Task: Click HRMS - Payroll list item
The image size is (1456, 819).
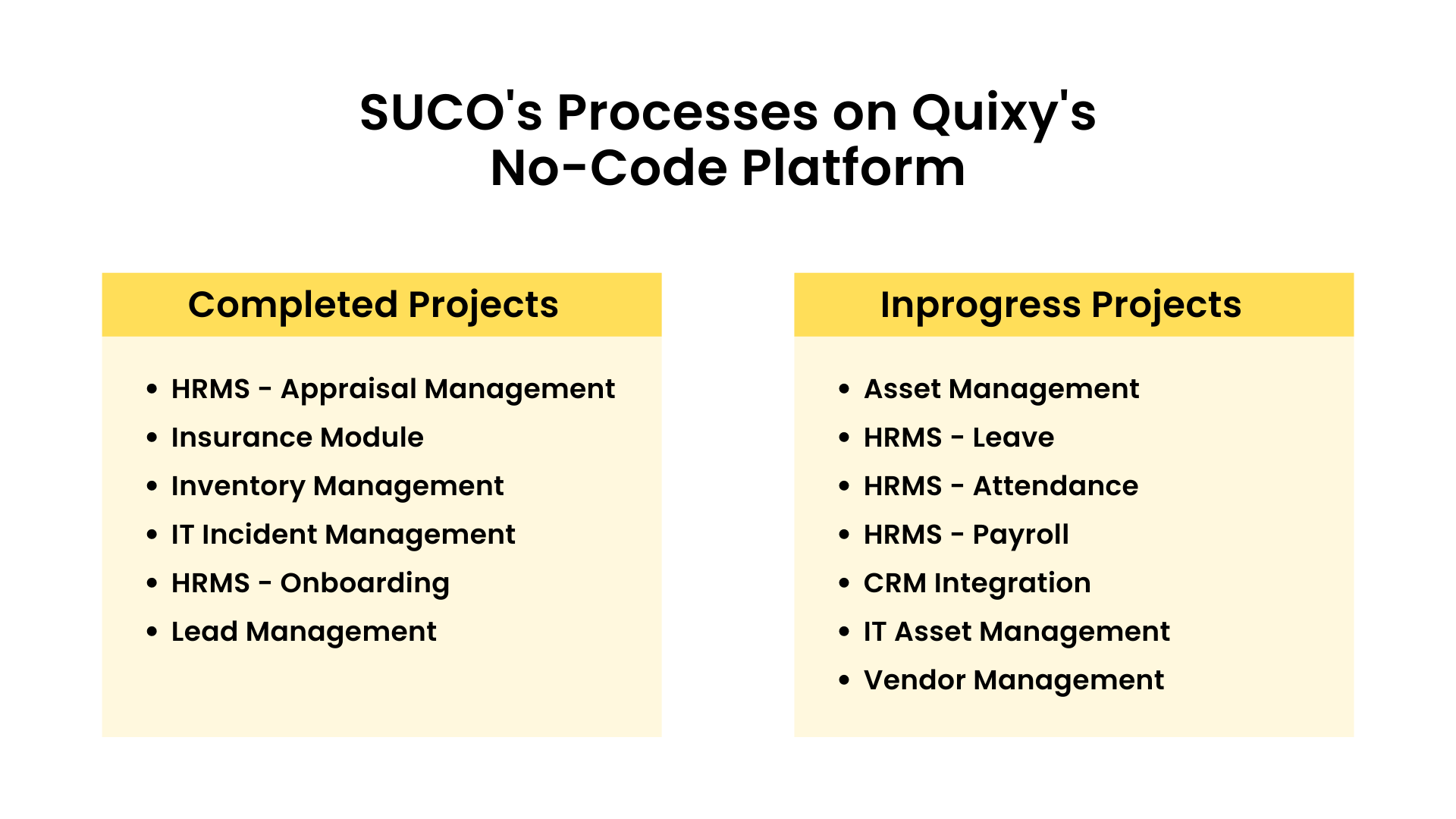Action: point(966,534)
